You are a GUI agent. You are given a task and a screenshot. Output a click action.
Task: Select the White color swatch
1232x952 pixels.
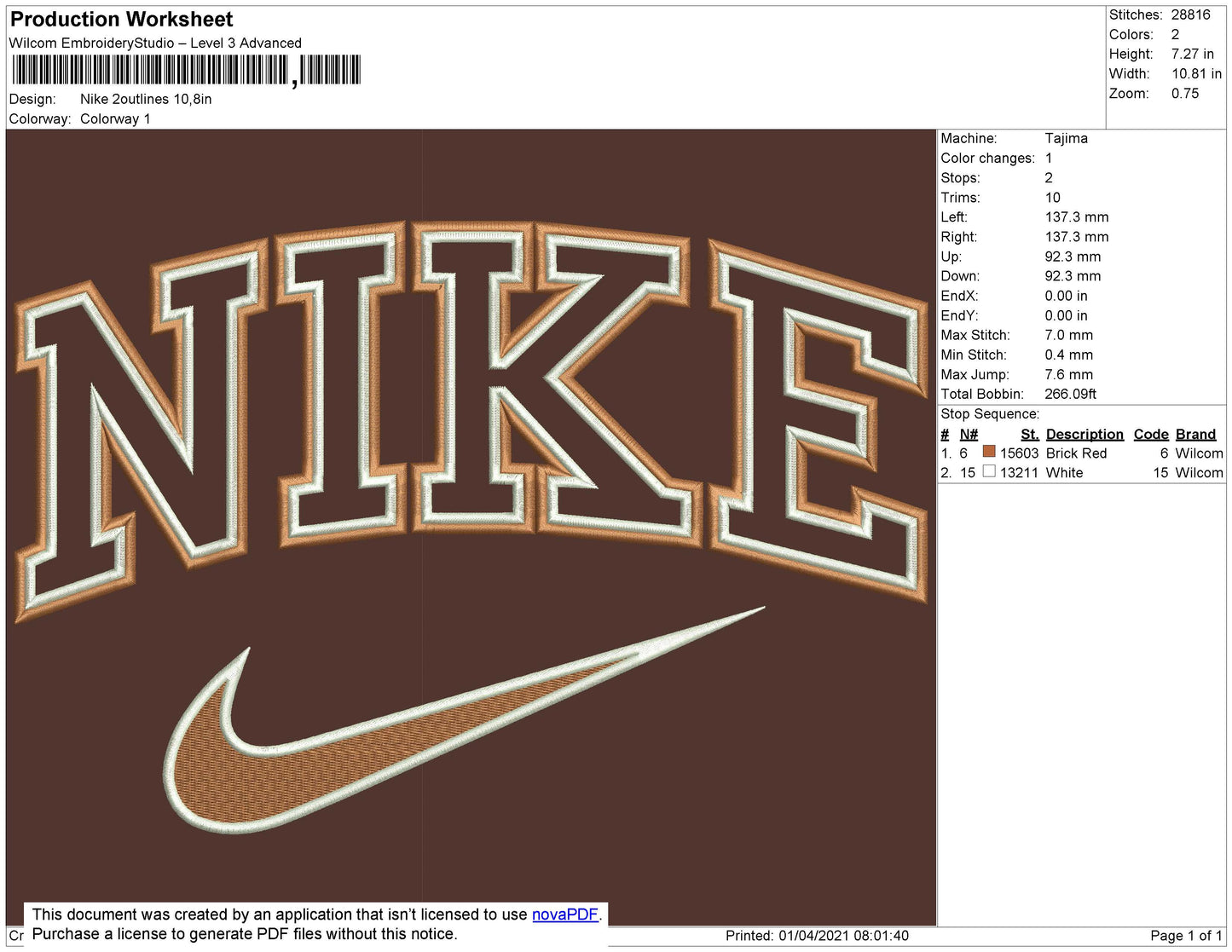pyautogui.click(x=989, y=471)
